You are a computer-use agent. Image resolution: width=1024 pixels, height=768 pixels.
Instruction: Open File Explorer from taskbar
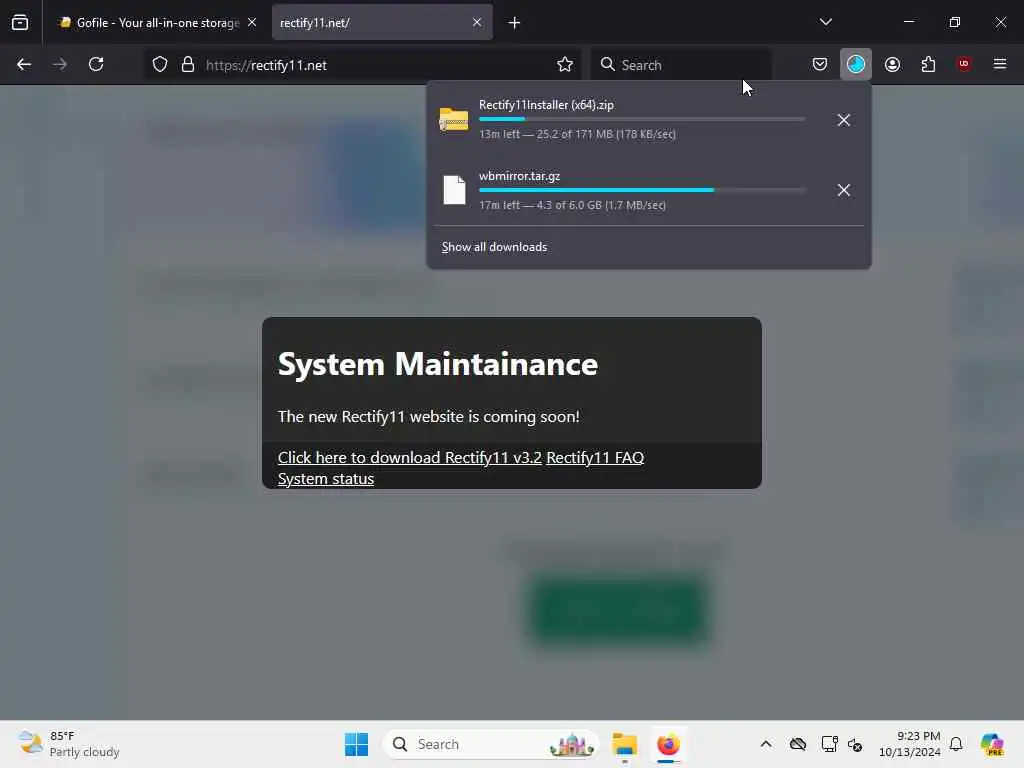click(625, 744)
